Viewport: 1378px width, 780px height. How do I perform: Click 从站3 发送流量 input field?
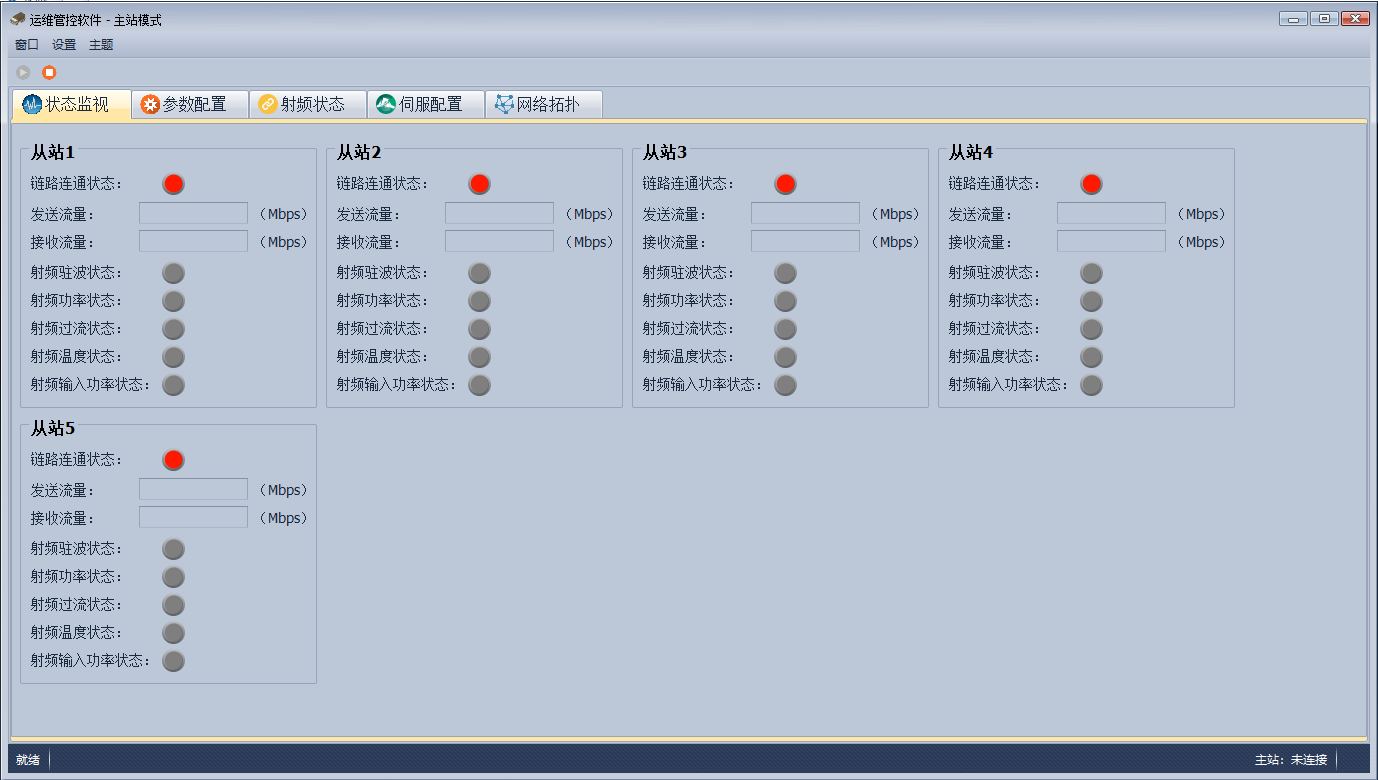pyautogui.click(x=805, y=213)
